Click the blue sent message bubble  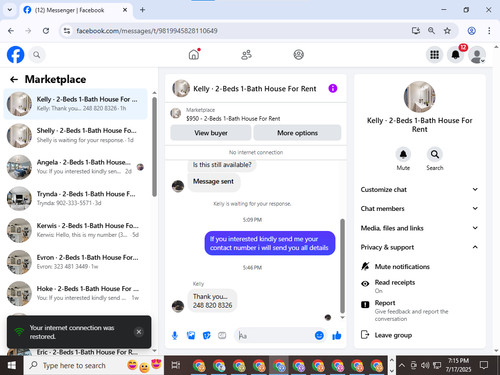pos(269,243)
